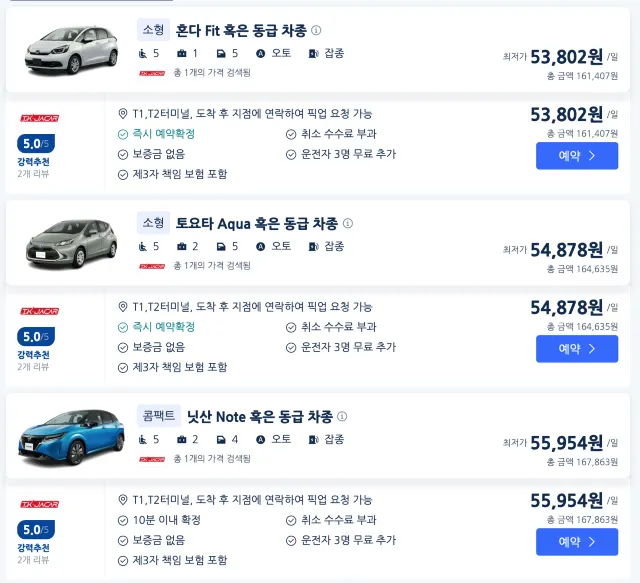Click info icon beside 닛산 Note title

click(342, 417)
